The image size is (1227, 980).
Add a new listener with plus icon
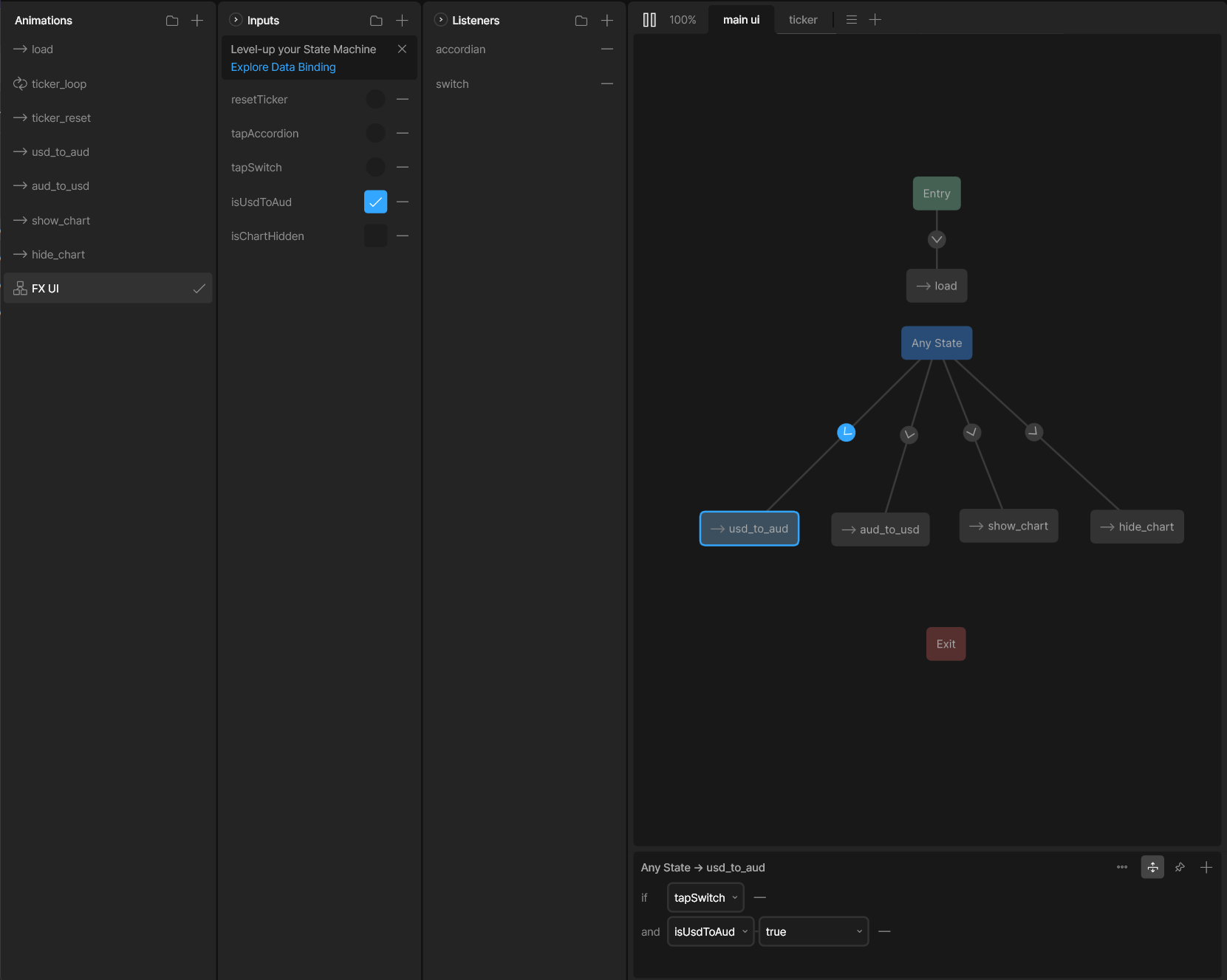tap(607, 21)
